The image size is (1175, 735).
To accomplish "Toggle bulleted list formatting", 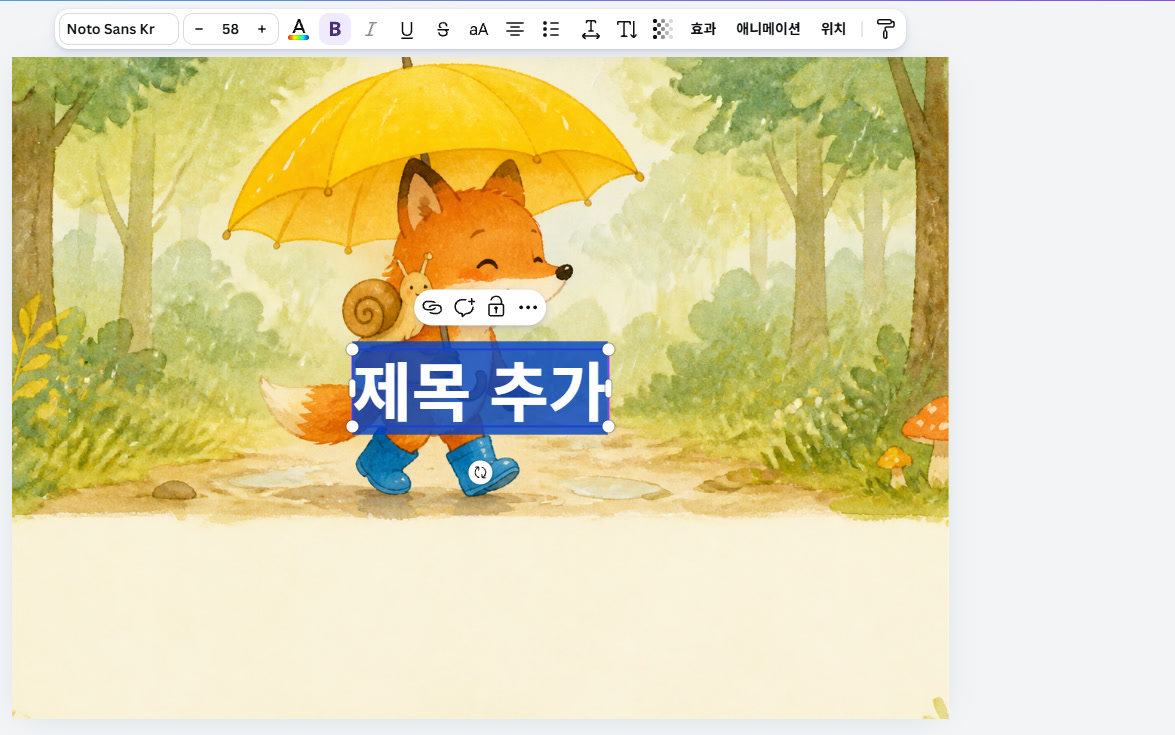I will click(551, 29).
